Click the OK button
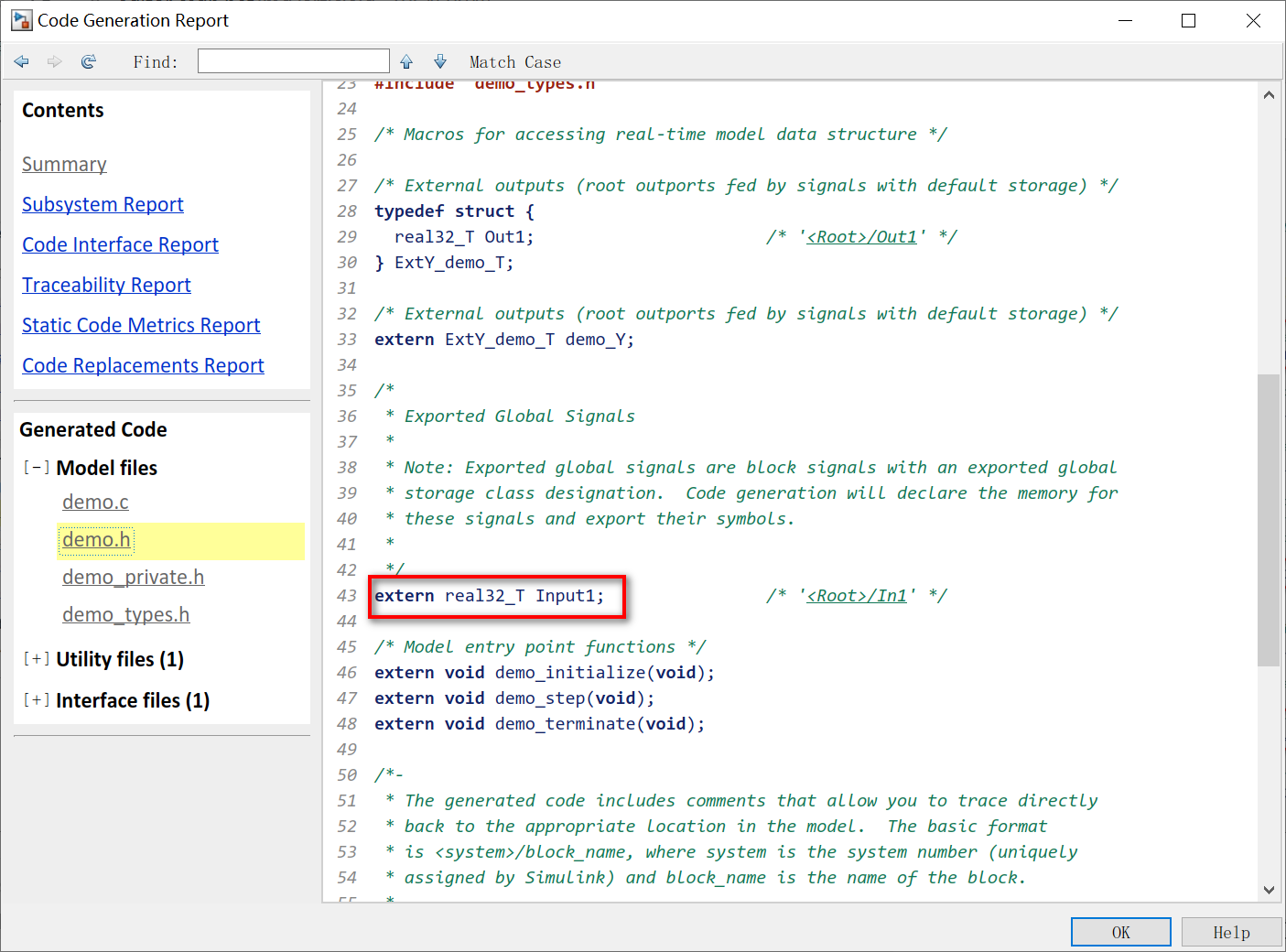 tap(1121, 932)
